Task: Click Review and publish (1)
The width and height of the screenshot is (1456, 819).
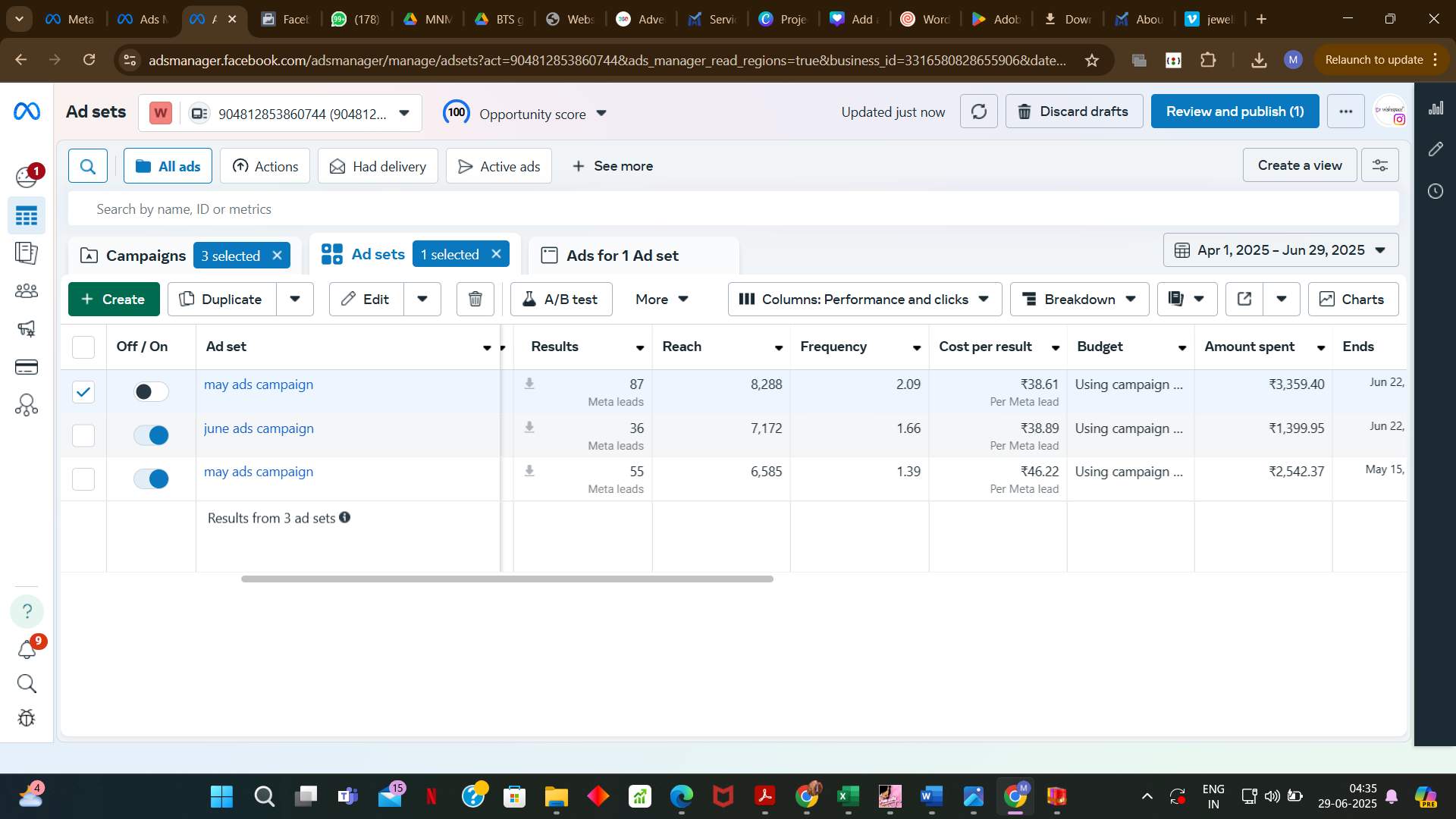Action: [1235, 111]
